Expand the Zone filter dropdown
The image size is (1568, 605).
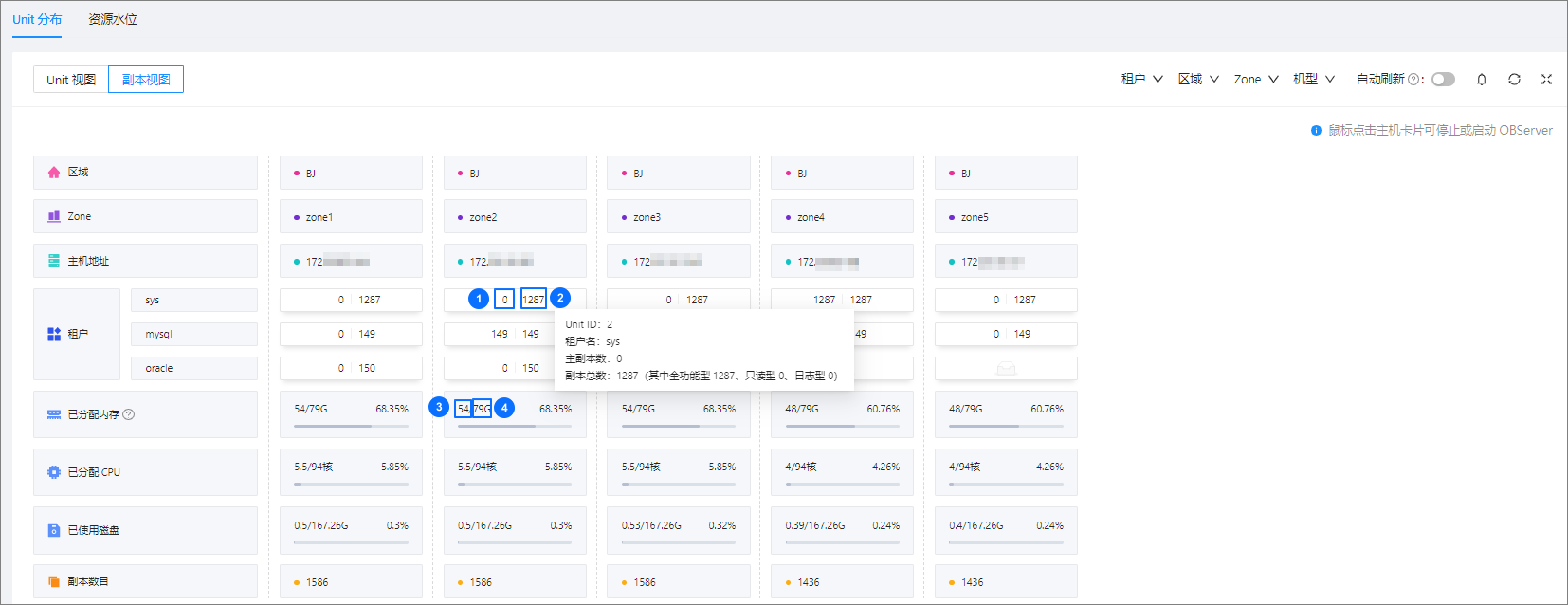(x=1256, y=80)
